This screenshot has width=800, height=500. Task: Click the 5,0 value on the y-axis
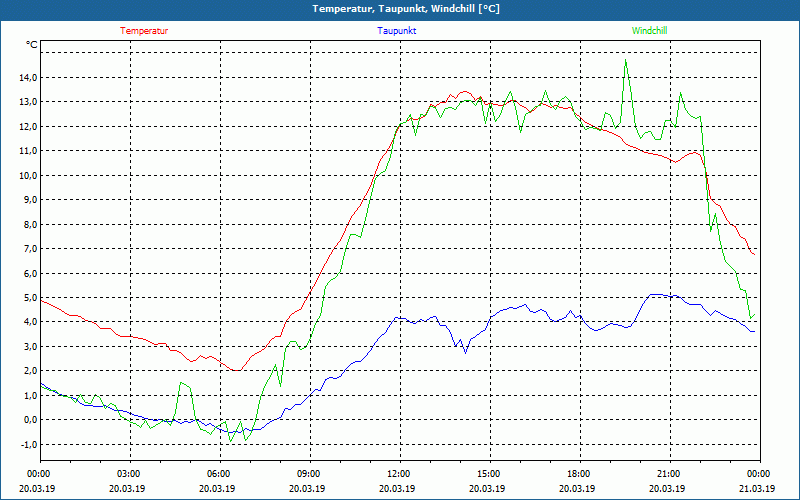(28, 298)
